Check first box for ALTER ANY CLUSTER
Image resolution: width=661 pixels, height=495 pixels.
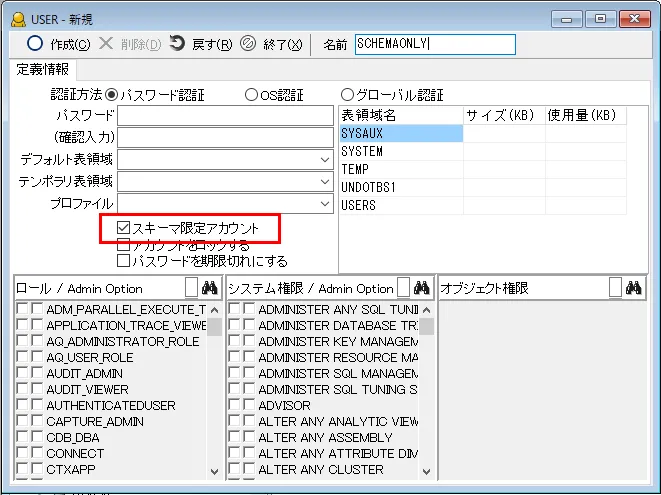click(234, 468)
